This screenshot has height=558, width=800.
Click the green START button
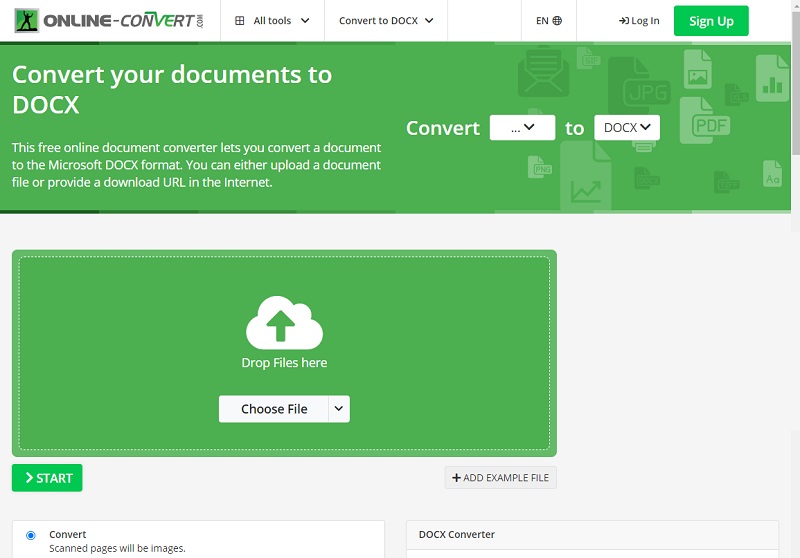(47, 478)
